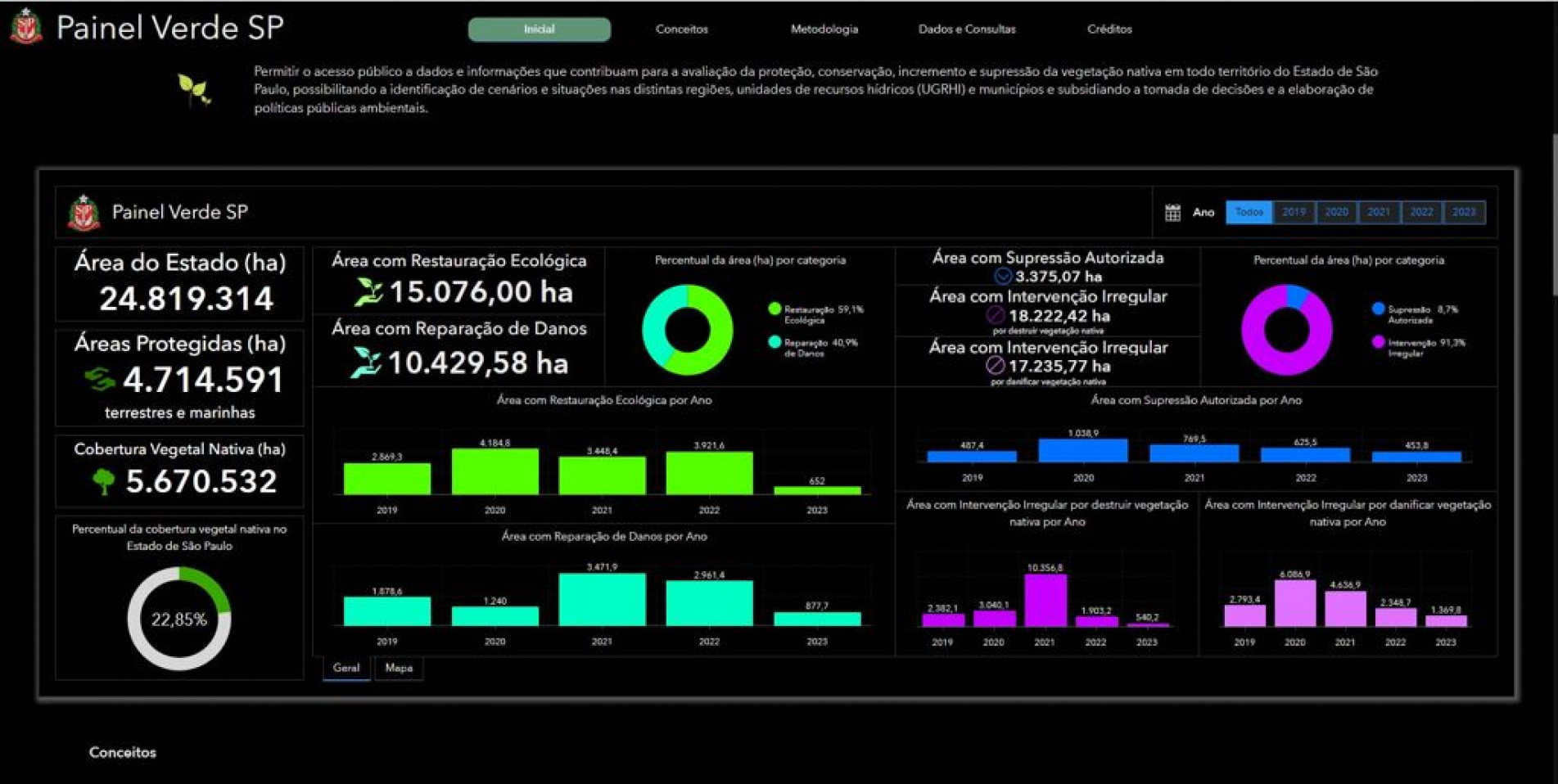
Task: Open the Geral tab
Action: pyautogui.click(x=346, y=668)
